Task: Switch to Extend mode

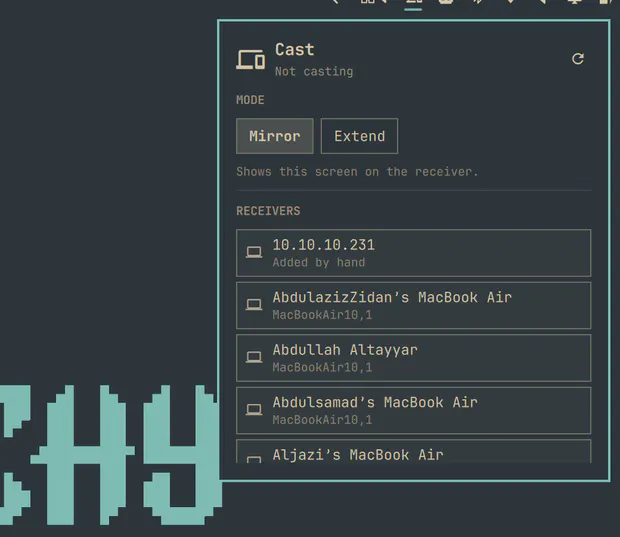Action: [359, 136]
